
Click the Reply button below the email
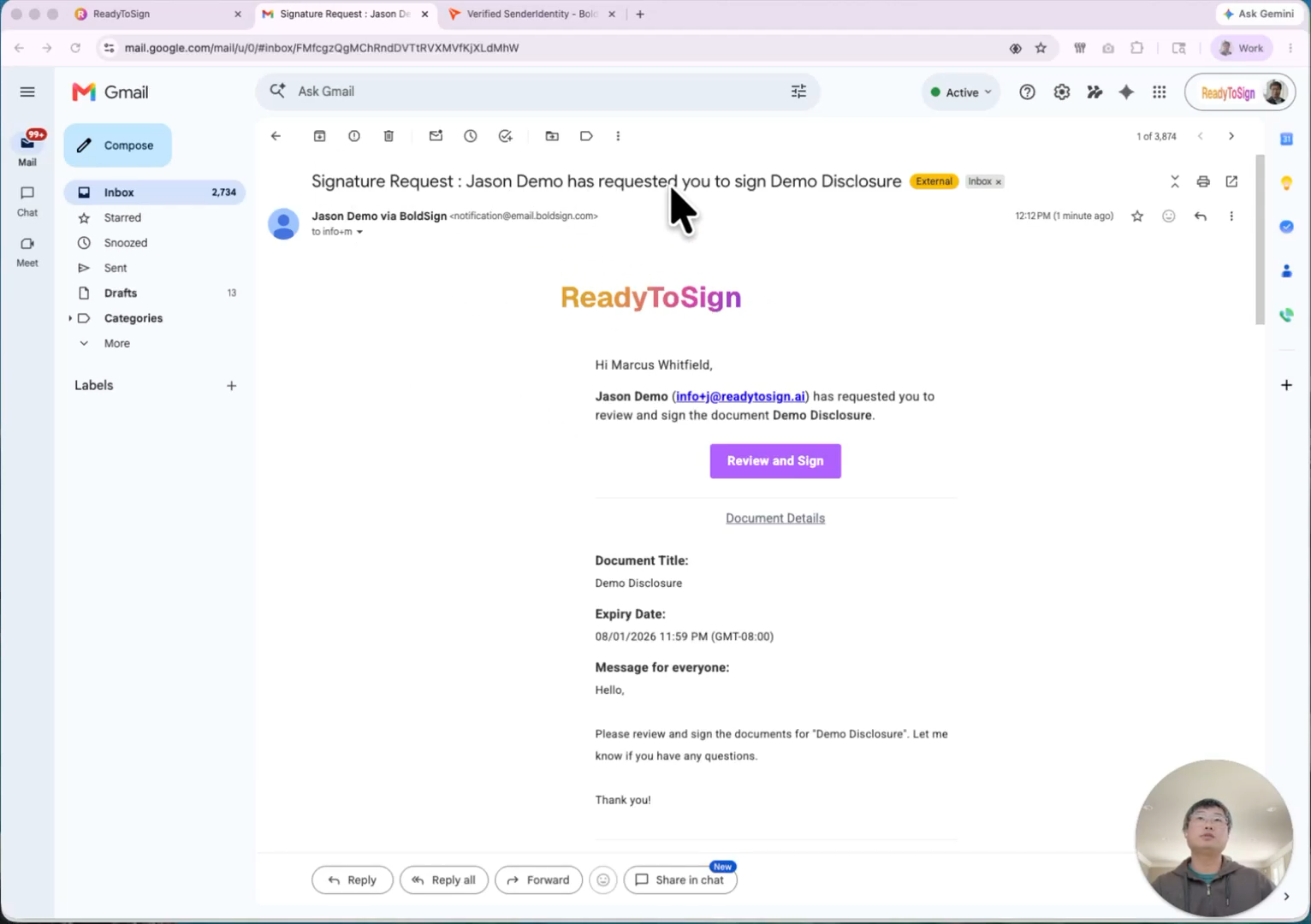(x=352, y=880)
